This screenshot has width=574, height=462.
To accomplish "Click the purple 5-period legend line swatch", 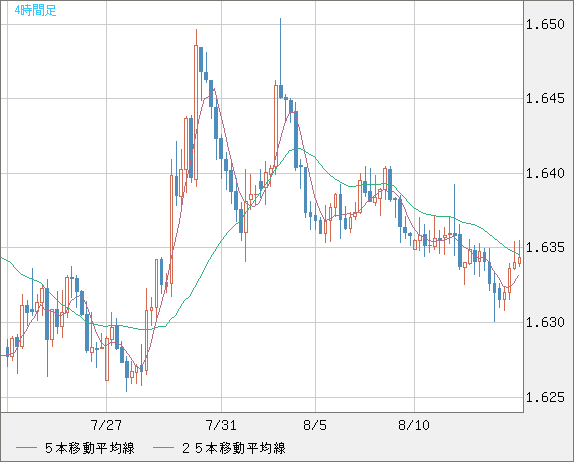I will [26, 448].
